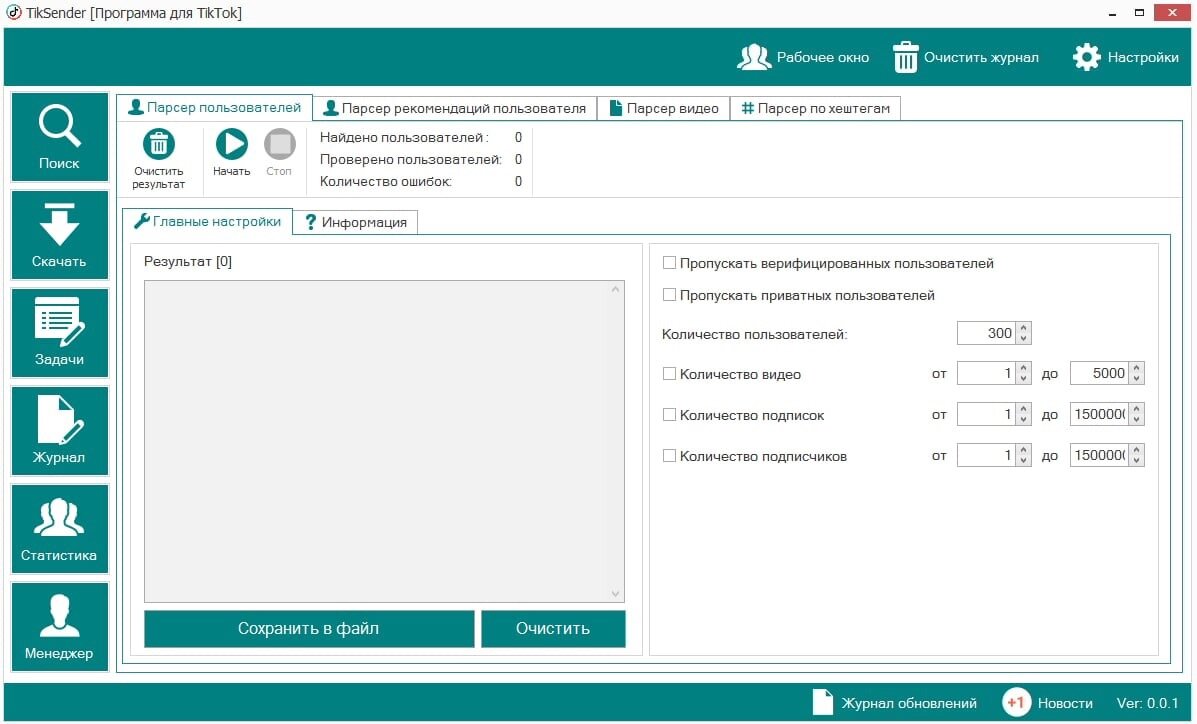Image resolution: width=1197 pixels, height=724 pixels.
Task: Close the TikSender window
Action: [1171, 13]
